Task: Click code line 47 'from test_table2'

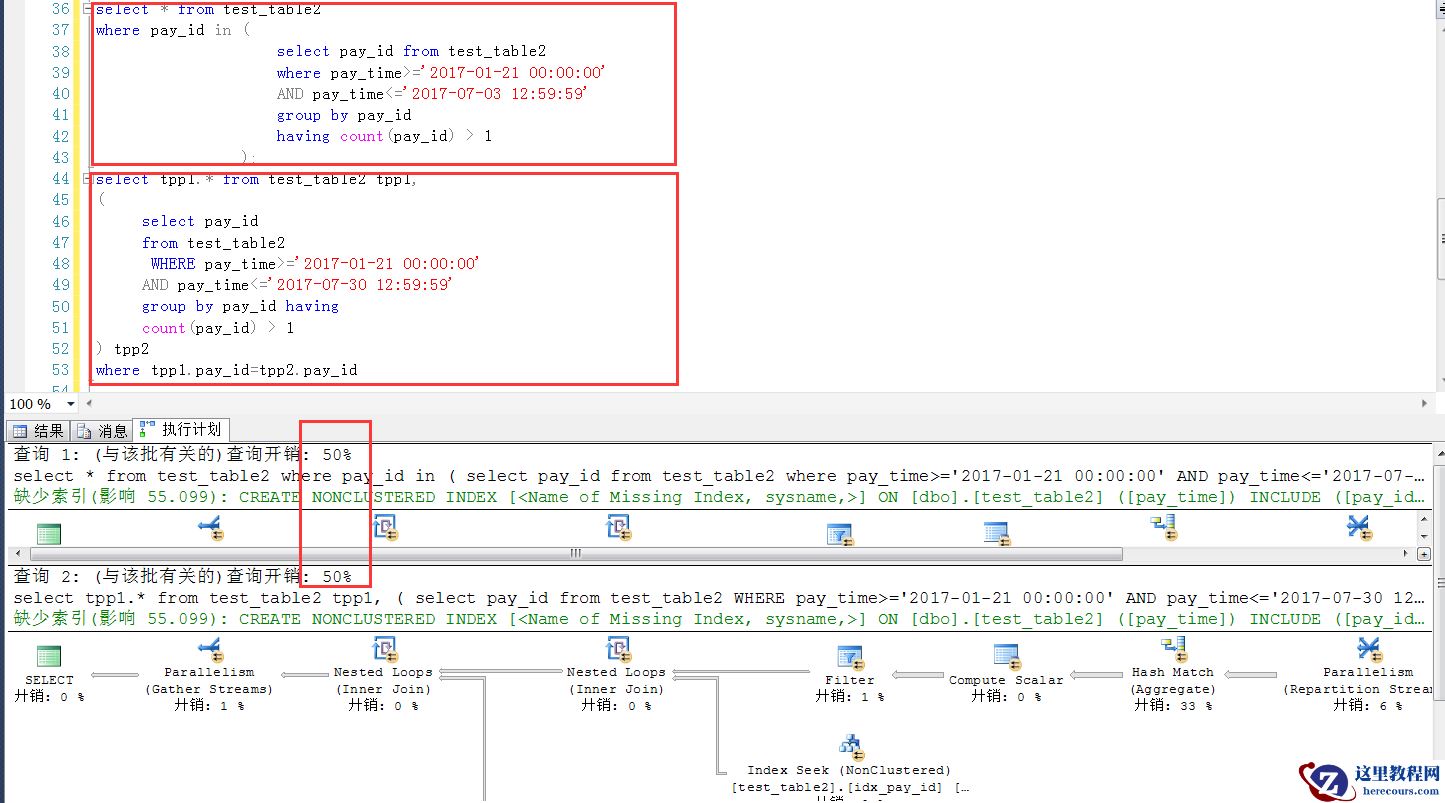Action: pyautogui.click(x=213, y=243)
